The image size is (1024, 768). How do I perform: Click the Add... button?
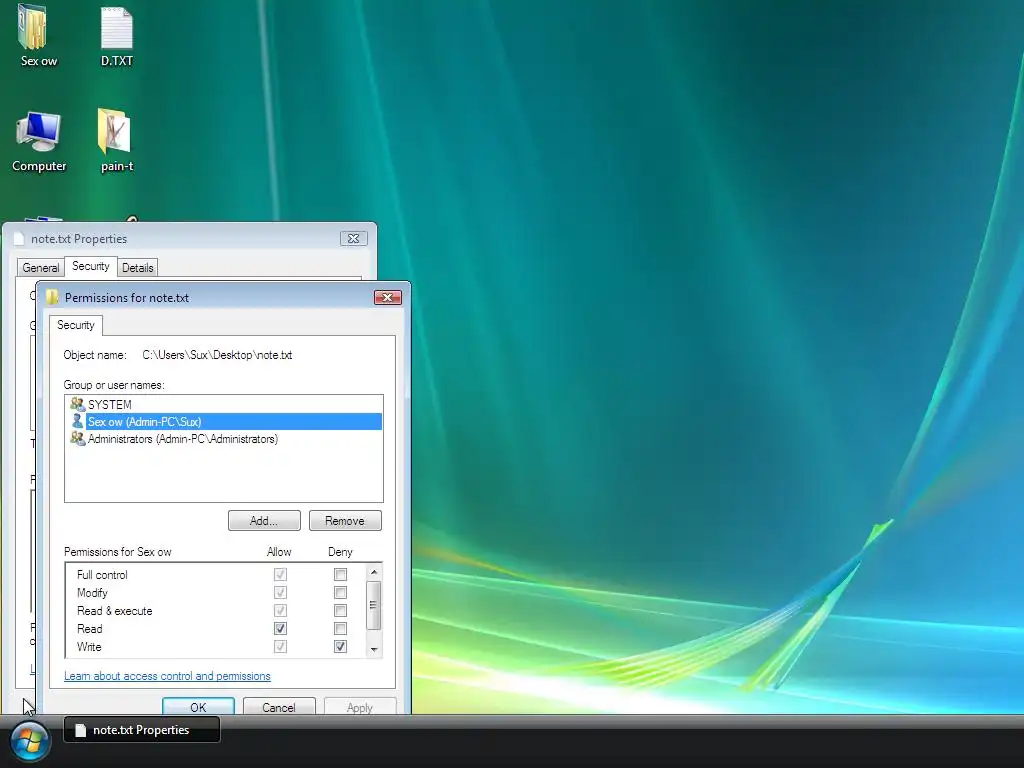pos(264,520)
